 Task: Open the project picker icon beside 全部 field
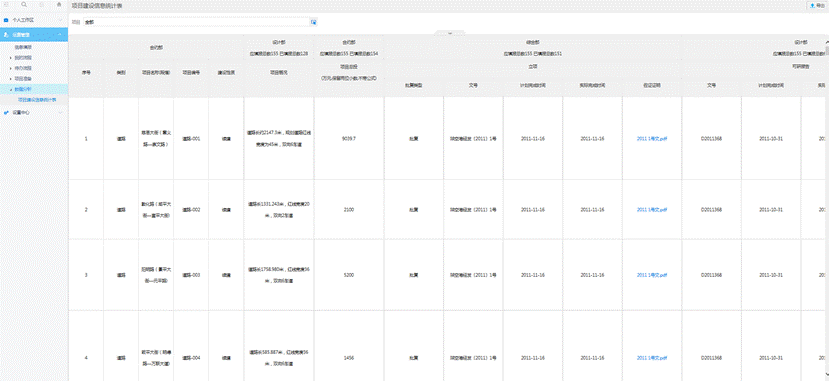[x=314, y=22]
